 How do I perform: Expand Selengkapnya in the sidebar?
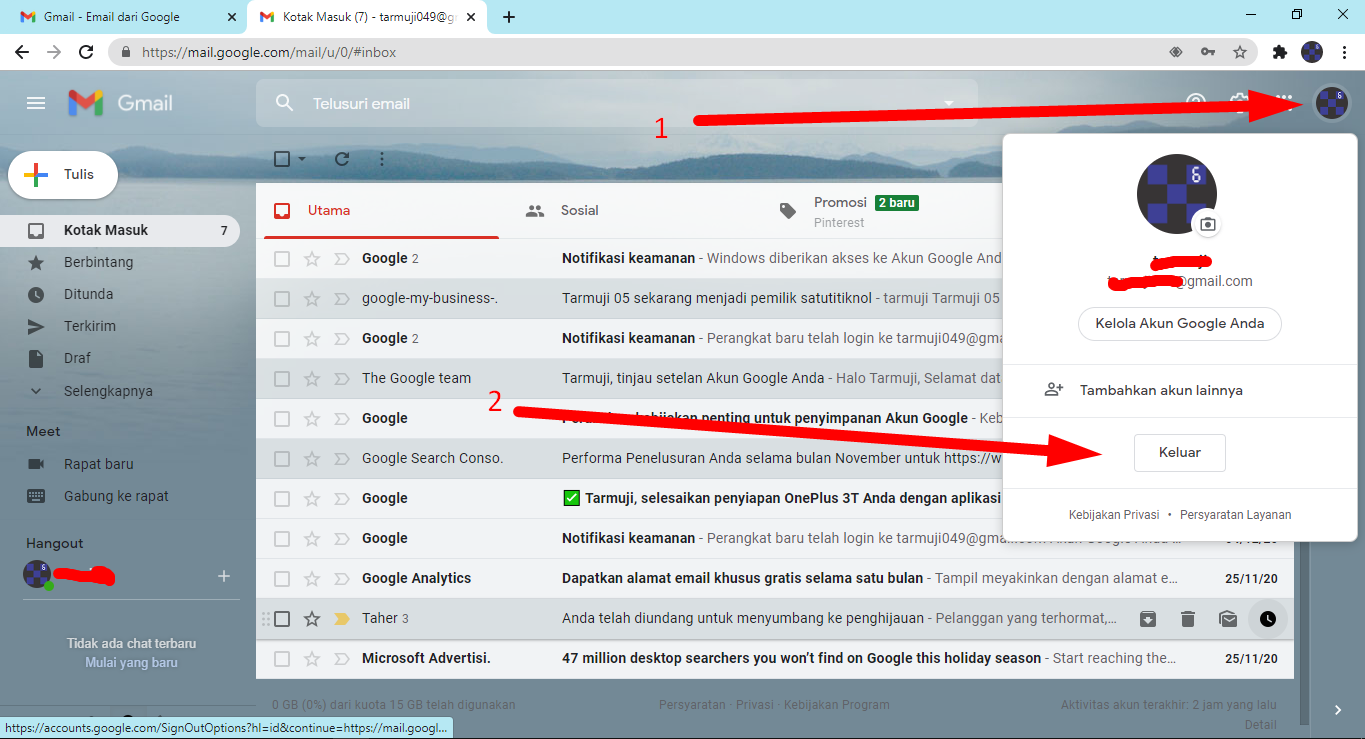click(x=108, y=391)
